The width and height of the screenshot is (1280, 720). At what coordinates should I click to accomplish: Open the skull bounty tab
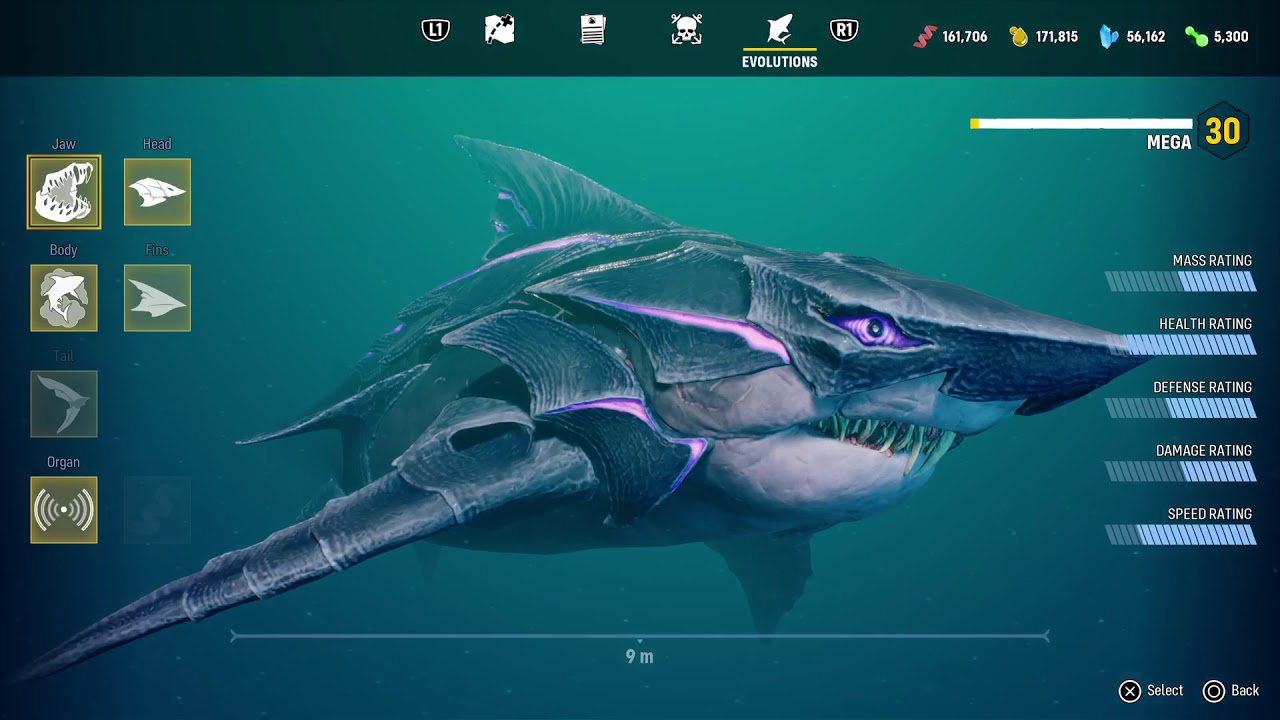686,30
